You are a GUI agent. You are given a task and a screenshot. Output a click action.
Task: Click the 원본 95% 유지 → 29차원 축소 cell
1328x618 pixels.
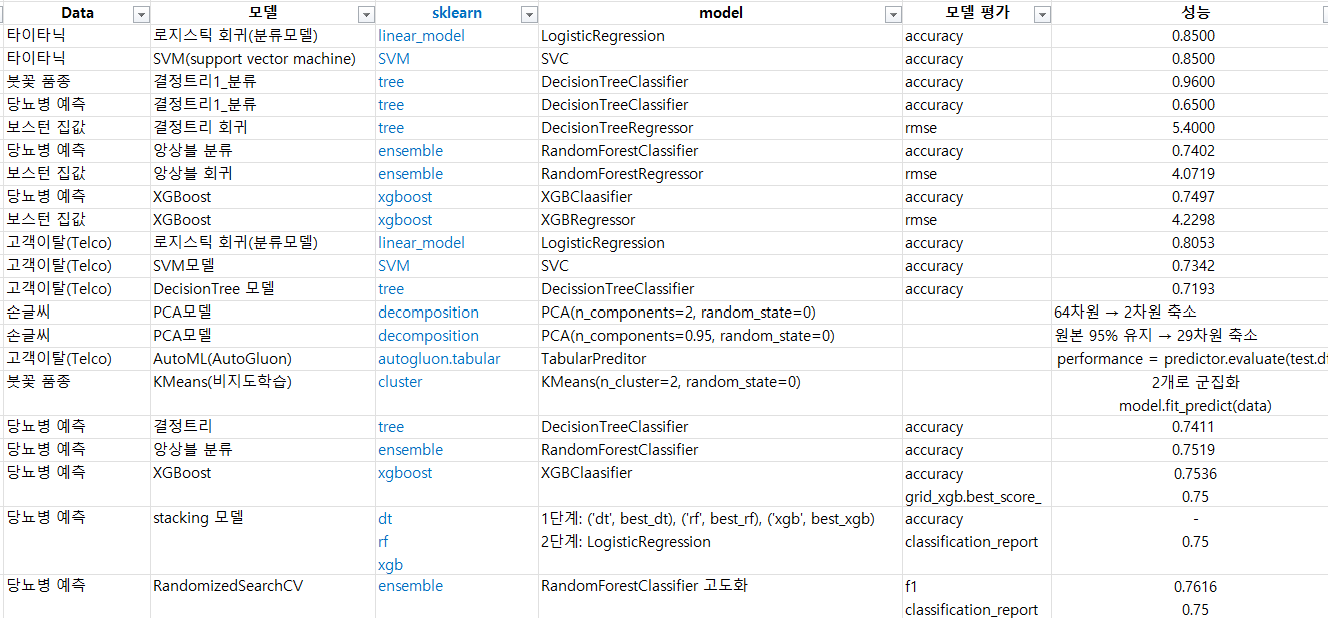pyautogui.click(x=1190, y=336)
